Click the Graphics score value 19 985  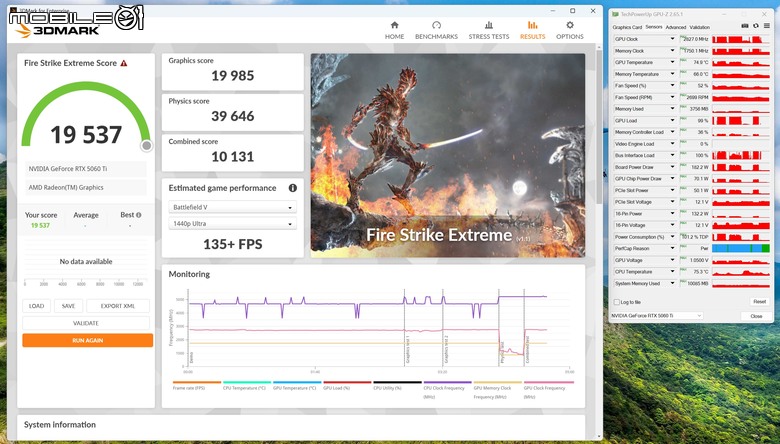pyautogui.click(x=232, y=76)
